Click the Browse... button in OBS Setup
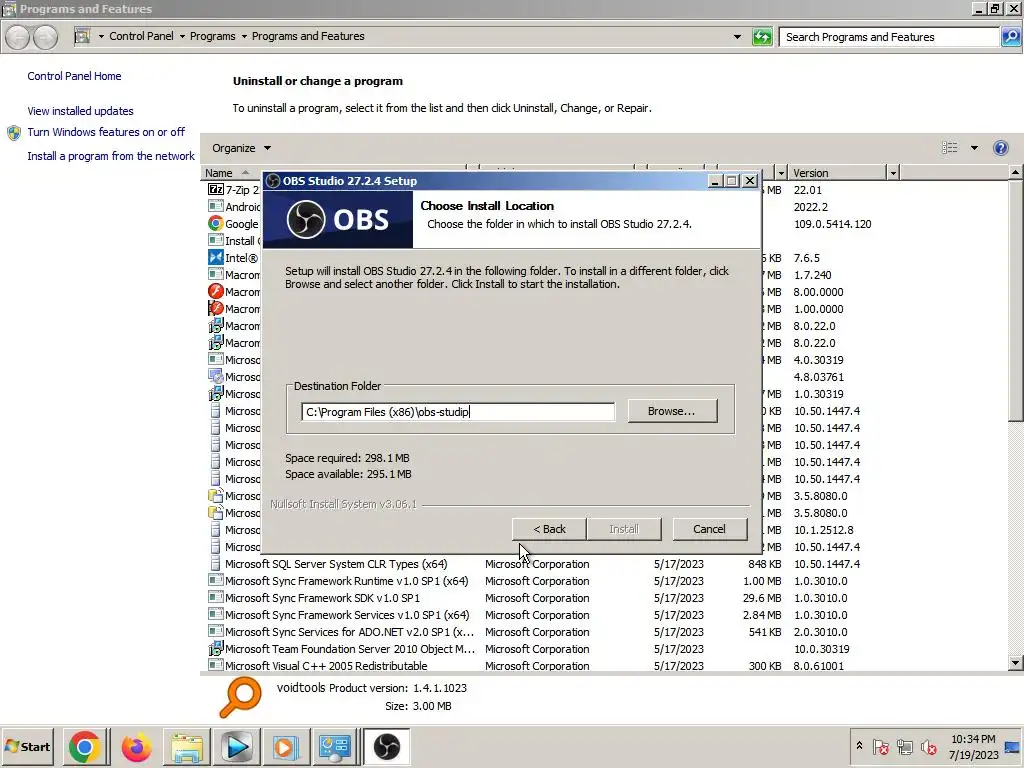This screenshot has width=1024, height=768. [x=672, y=411]
